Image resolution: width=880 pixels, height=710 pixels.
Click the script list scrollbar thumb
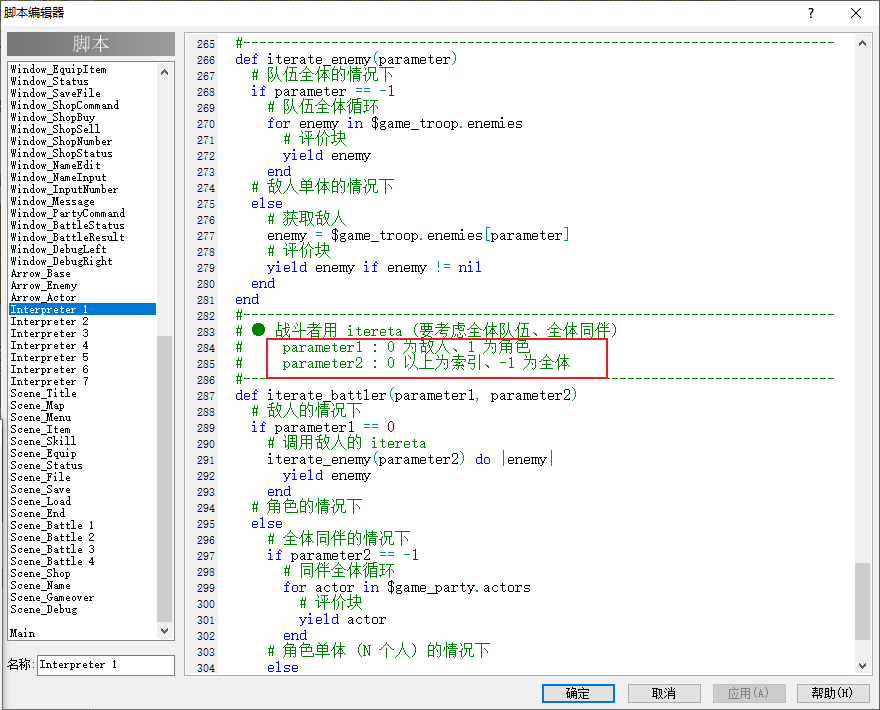pos(164,479)
